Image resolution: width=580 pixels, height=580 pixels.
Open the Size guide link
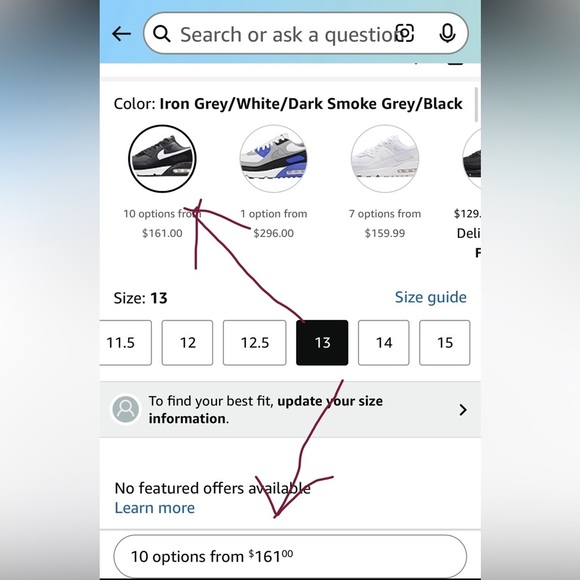[431, 297]
